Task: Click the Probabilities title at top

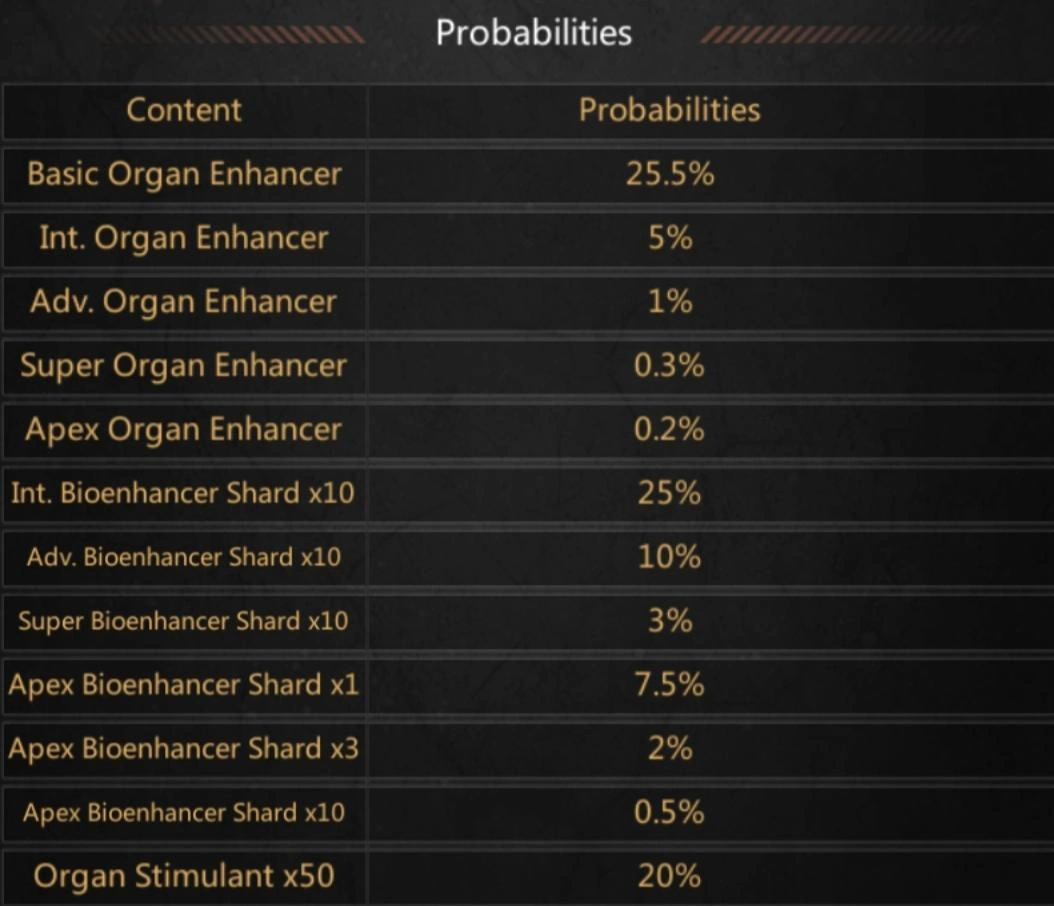Action: coord(534,33)
